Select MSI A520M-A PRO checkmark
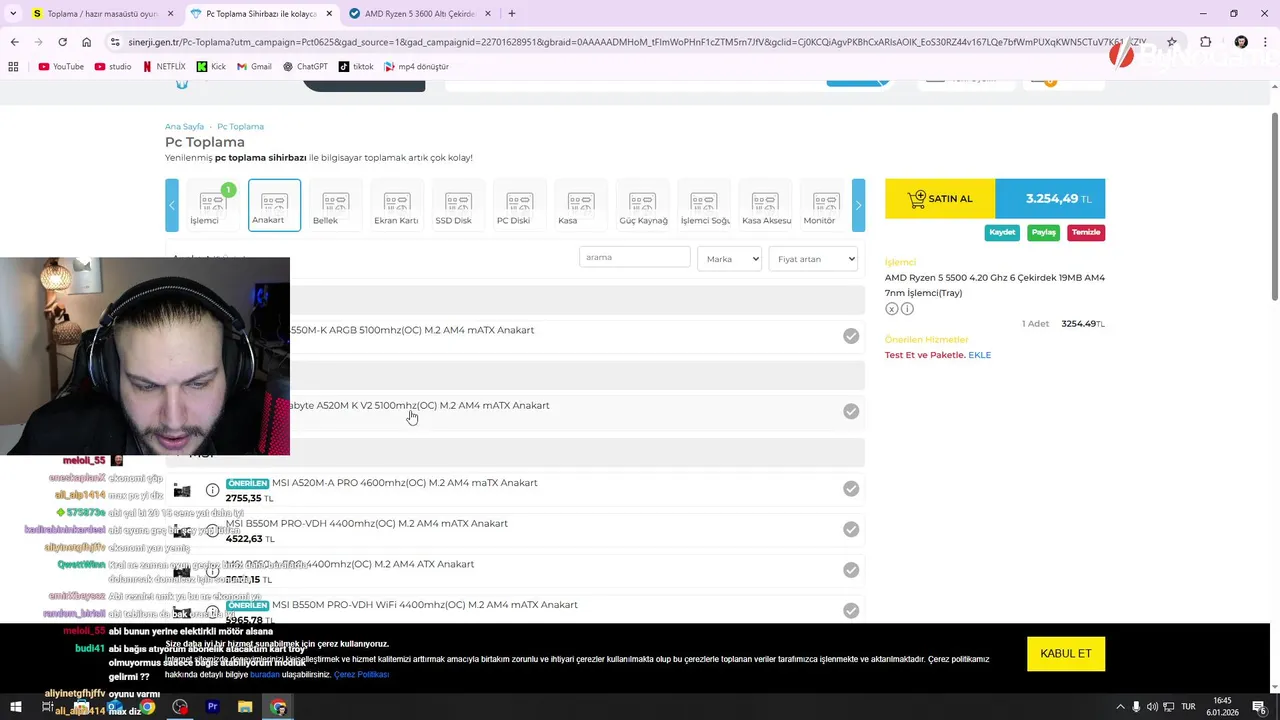 (x=851, y=488)
